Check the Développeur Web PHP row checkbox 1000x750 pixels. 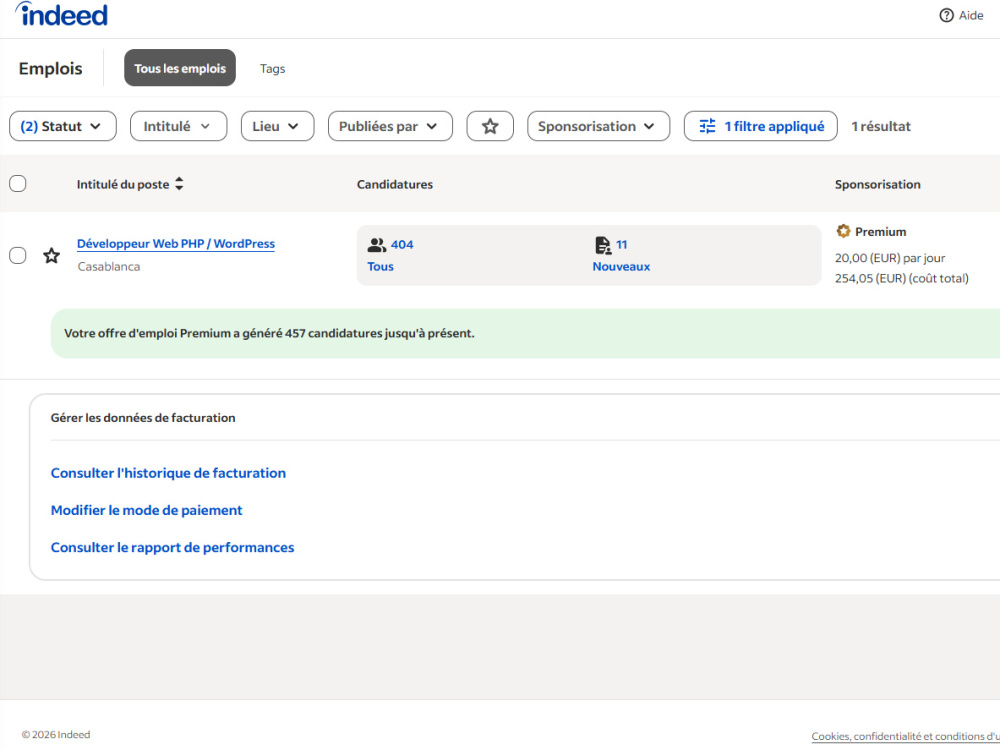[18, 256]
